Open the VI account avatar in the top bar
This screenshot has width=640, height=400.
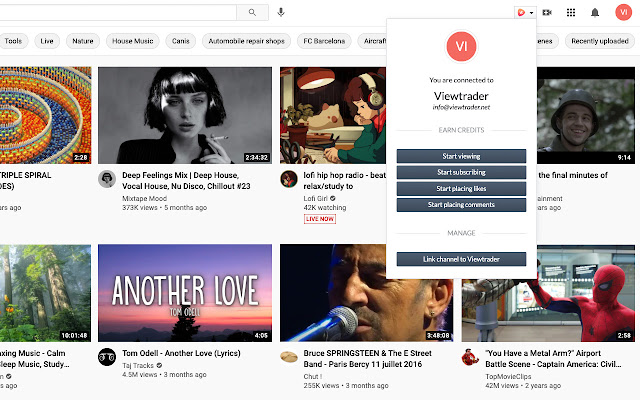(623, 12)
